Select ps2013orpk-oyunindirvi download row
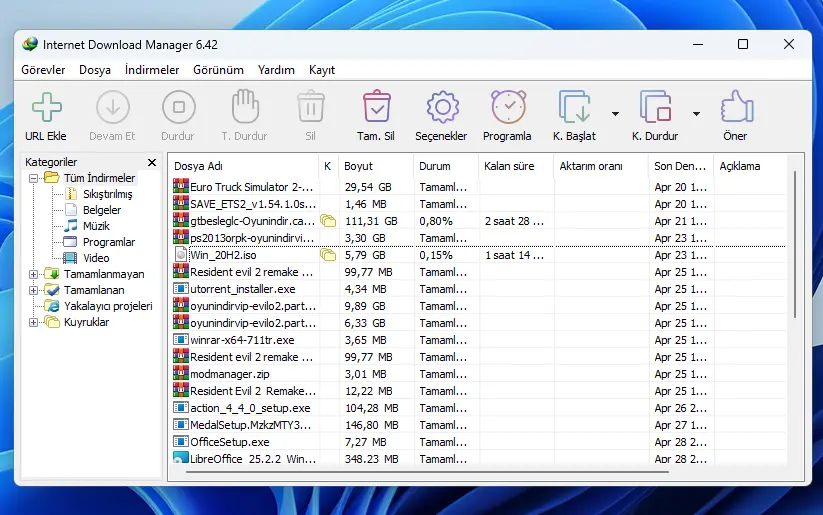Viewport: 823px width, 515px height. click(479, 238)
